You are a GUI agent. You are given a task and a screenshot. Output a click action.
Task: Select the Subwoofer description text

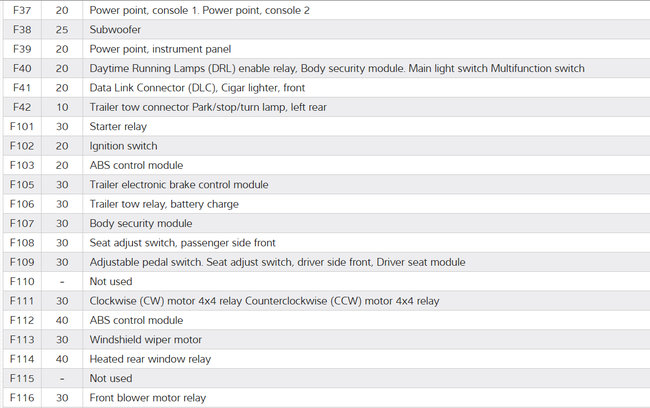pyautogui.click(x=115, y=30)
